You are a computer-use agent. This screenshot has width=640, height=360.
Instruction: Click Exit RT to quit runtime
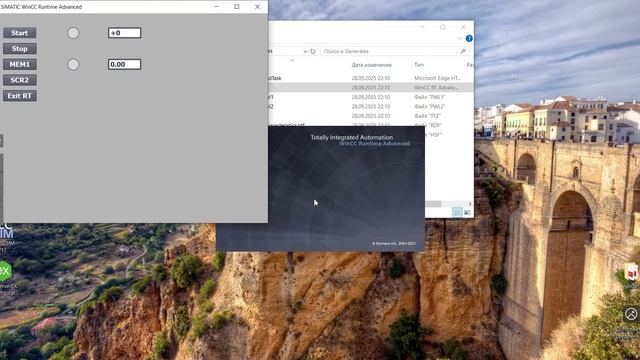pyautogui.click(x=20, y=96)
